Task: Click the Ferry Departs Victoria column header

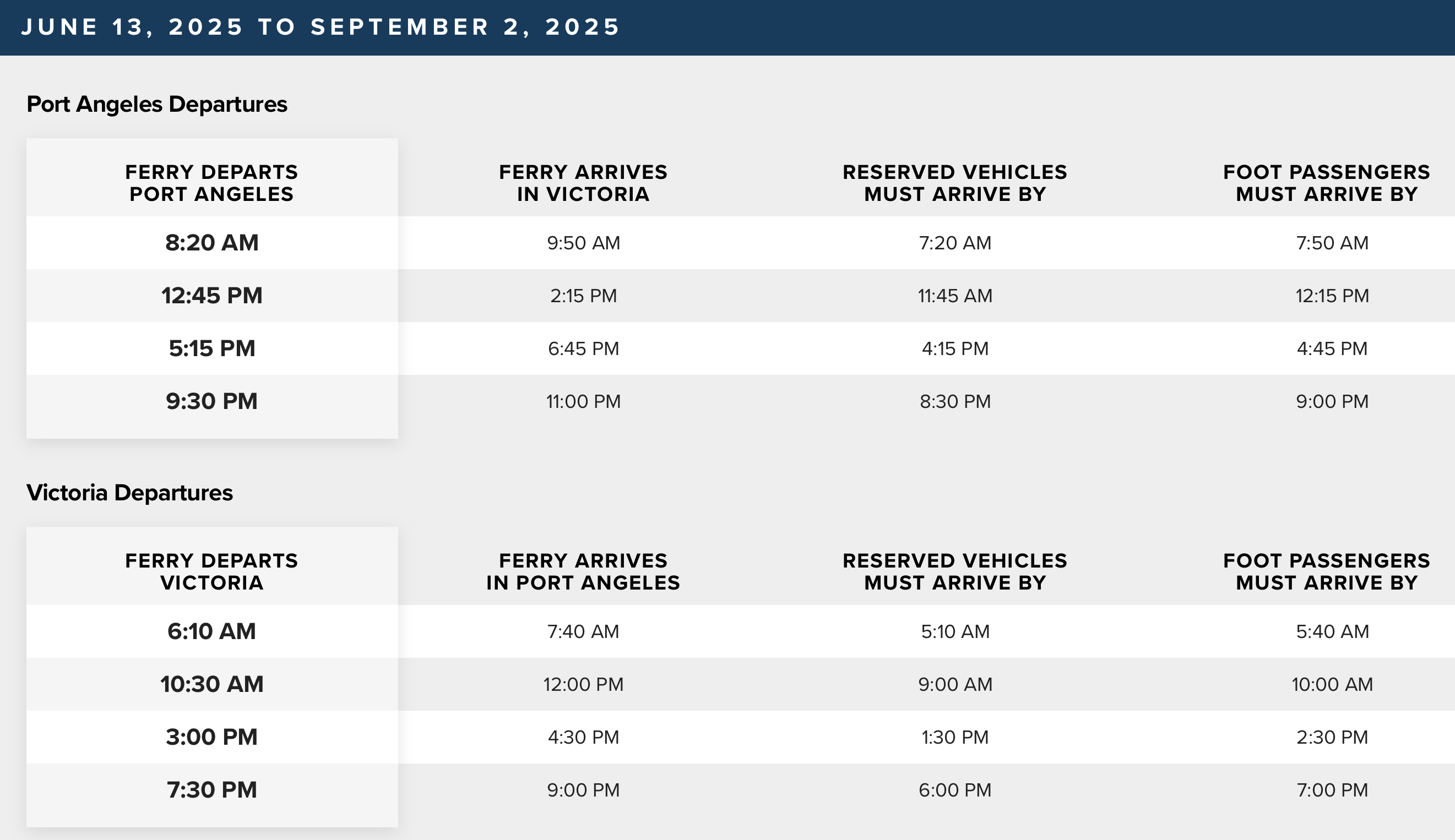Action: 212,572
